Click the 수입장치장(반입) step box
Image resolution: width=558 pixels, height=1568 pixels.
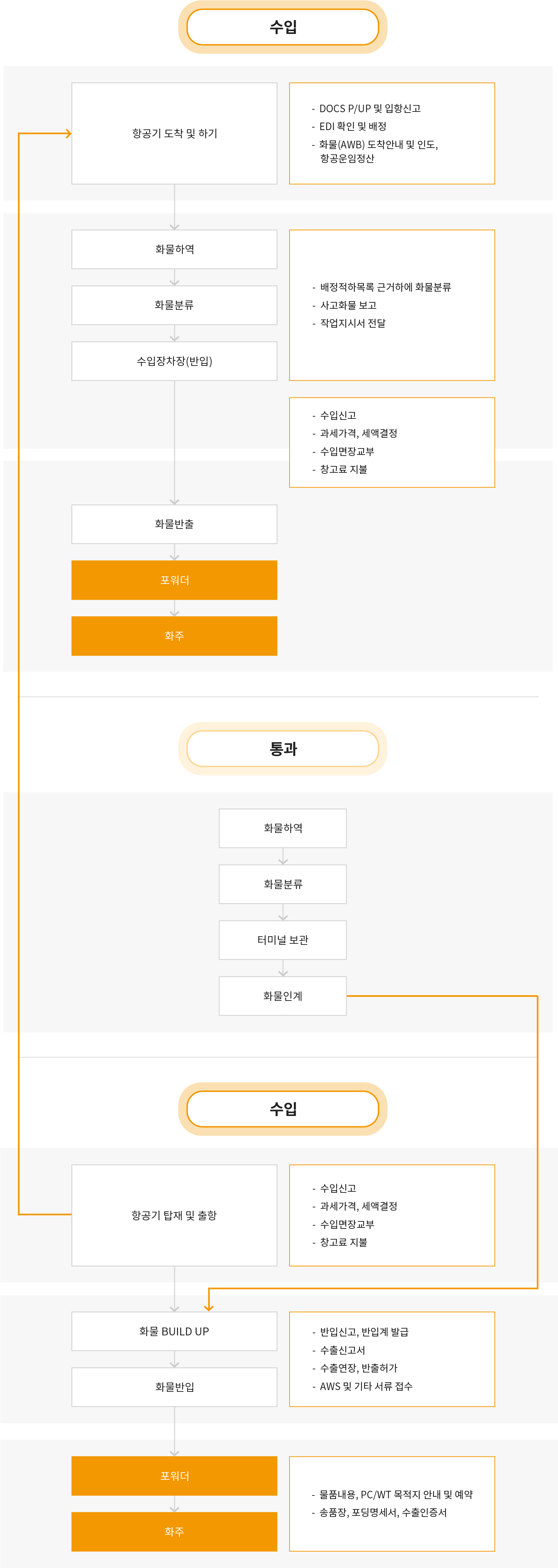174,361
